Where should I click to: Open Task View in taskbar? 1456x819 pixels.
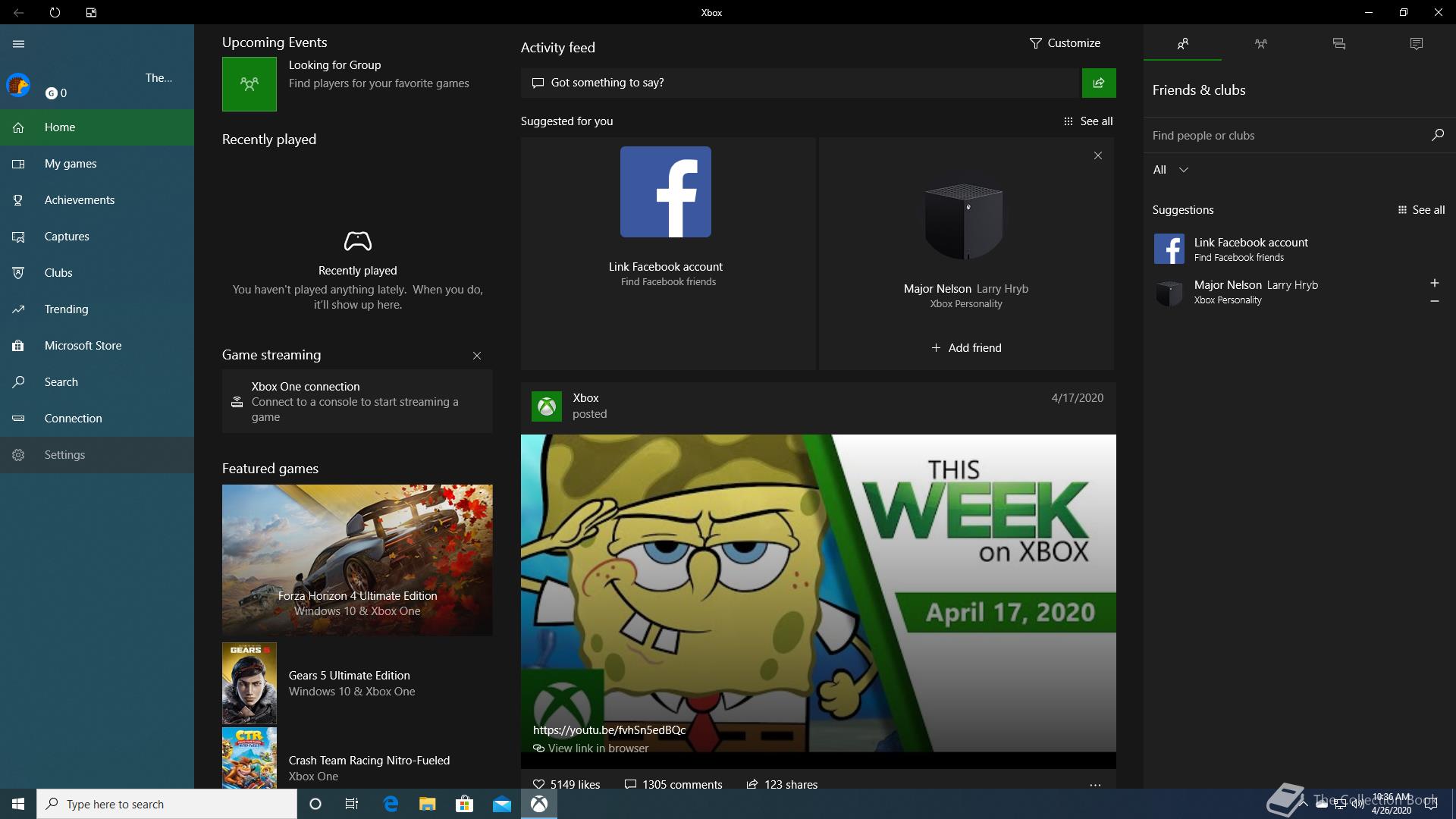pos(352,804)
